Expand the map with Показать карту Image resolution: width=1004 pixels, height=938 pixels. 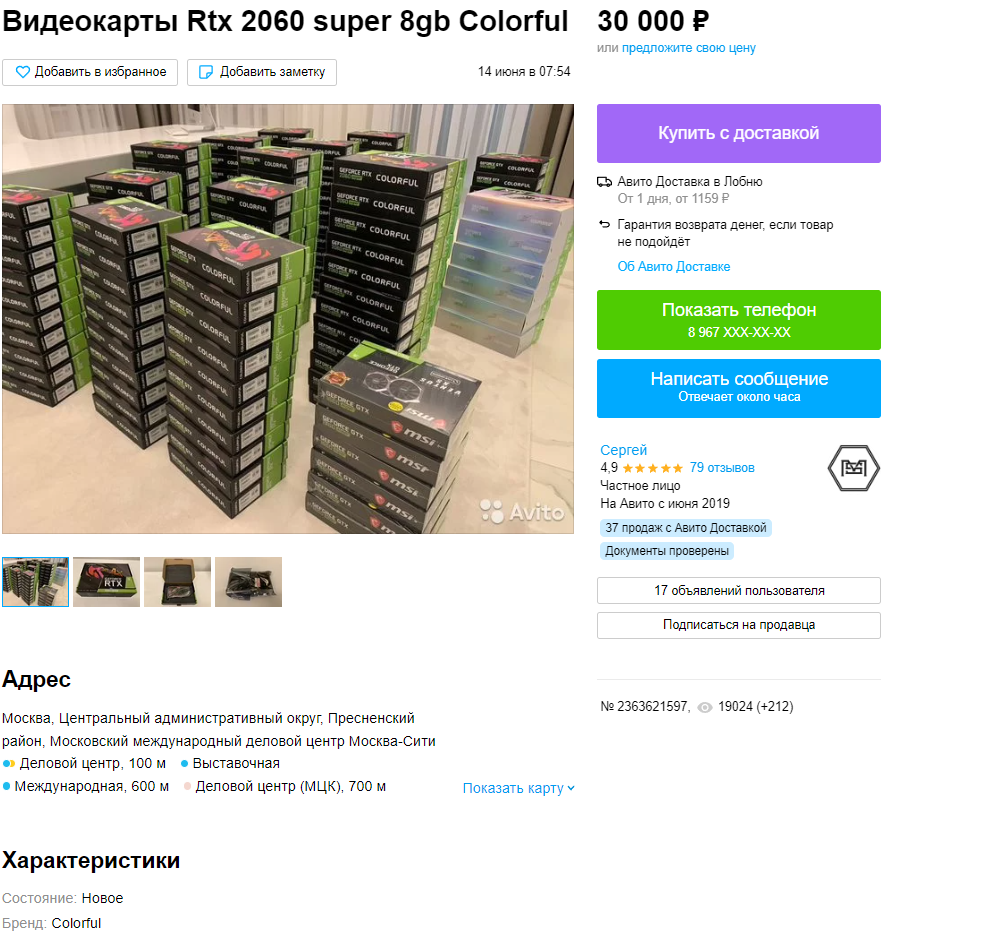(x=518, y=788)
